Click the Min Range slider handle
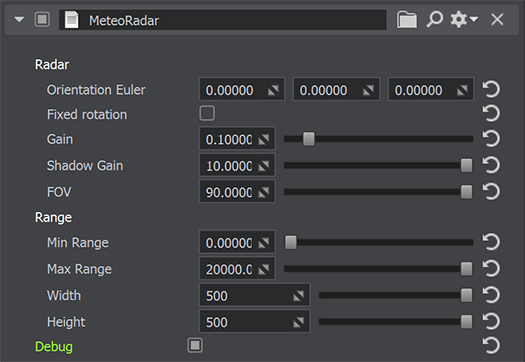Image resolution: width=525 pixels, height=362 pixels. click(291, 242)
